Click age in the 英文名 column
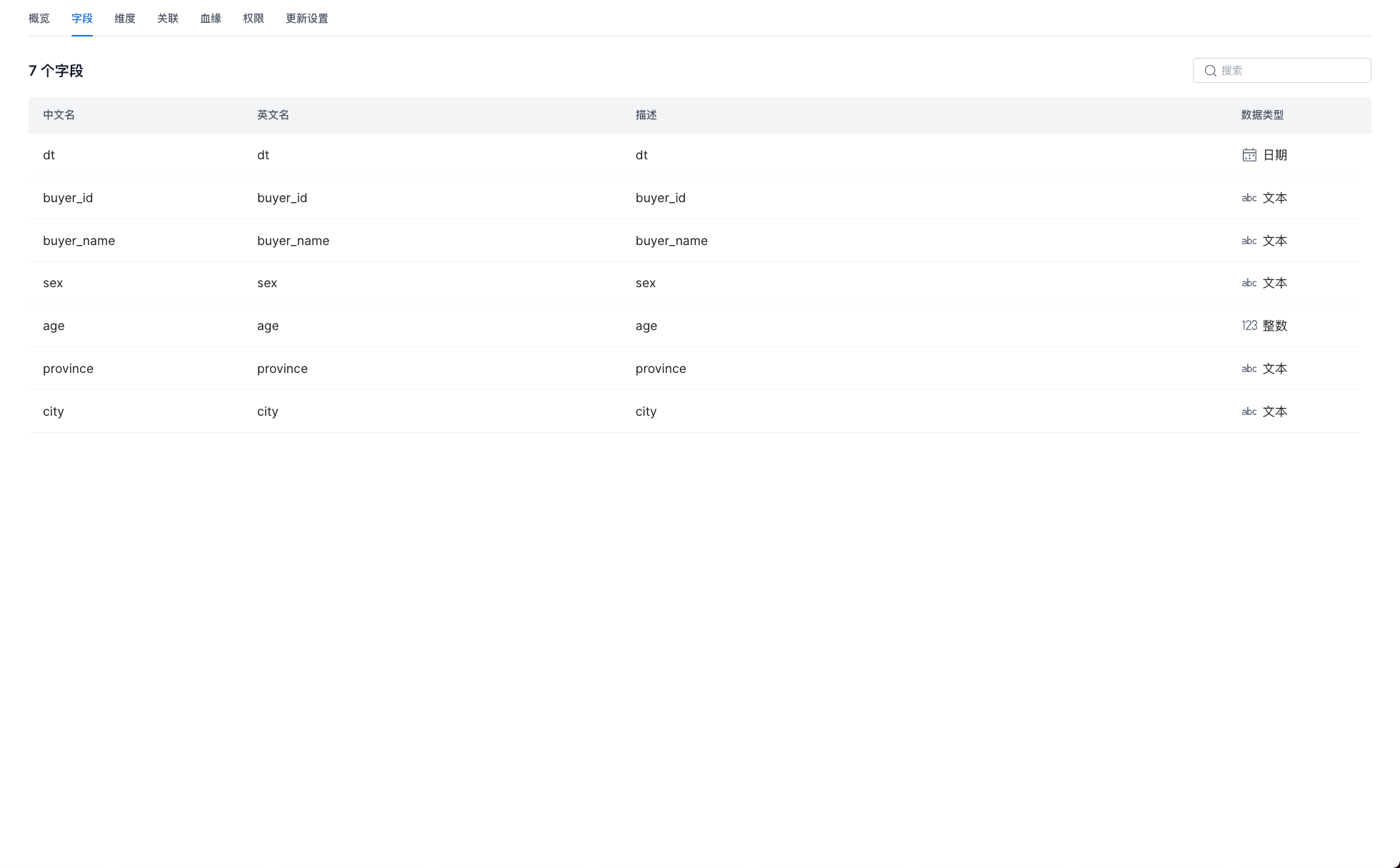Viewport: 1400px width, 868px height. tap(268, 326)
